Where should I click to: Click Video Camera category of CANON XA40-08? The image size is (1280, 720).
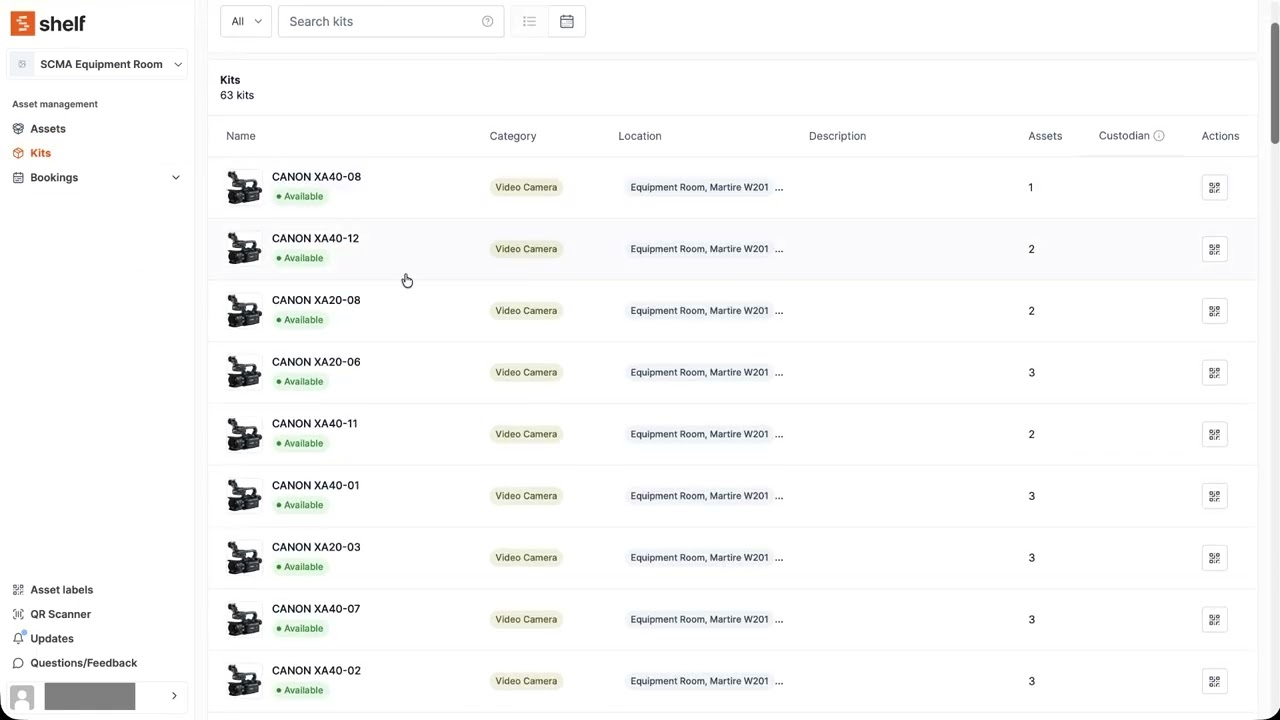tap(526, 188)
